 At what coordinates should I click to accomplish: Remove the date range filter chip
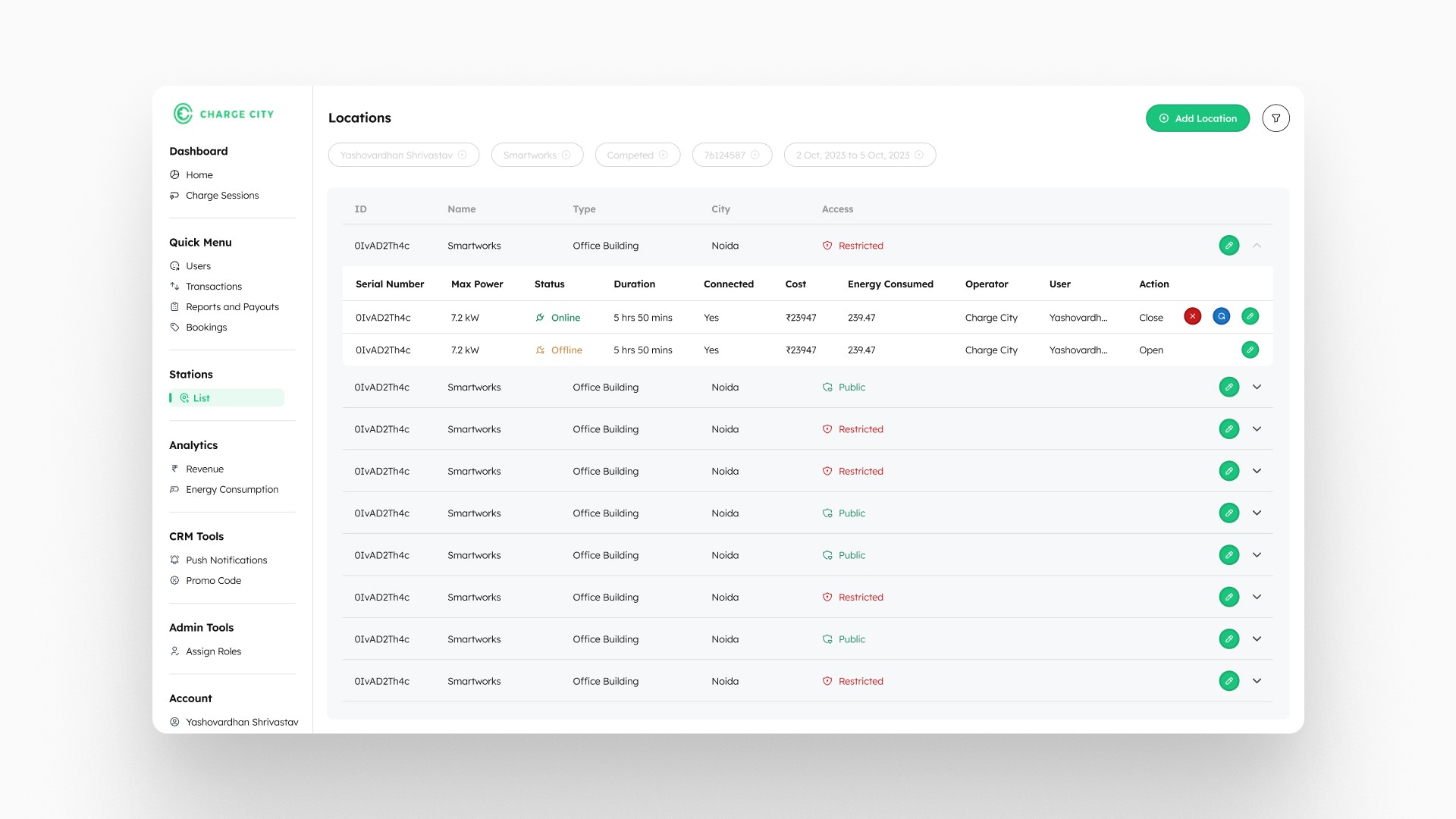click(919, 155)
